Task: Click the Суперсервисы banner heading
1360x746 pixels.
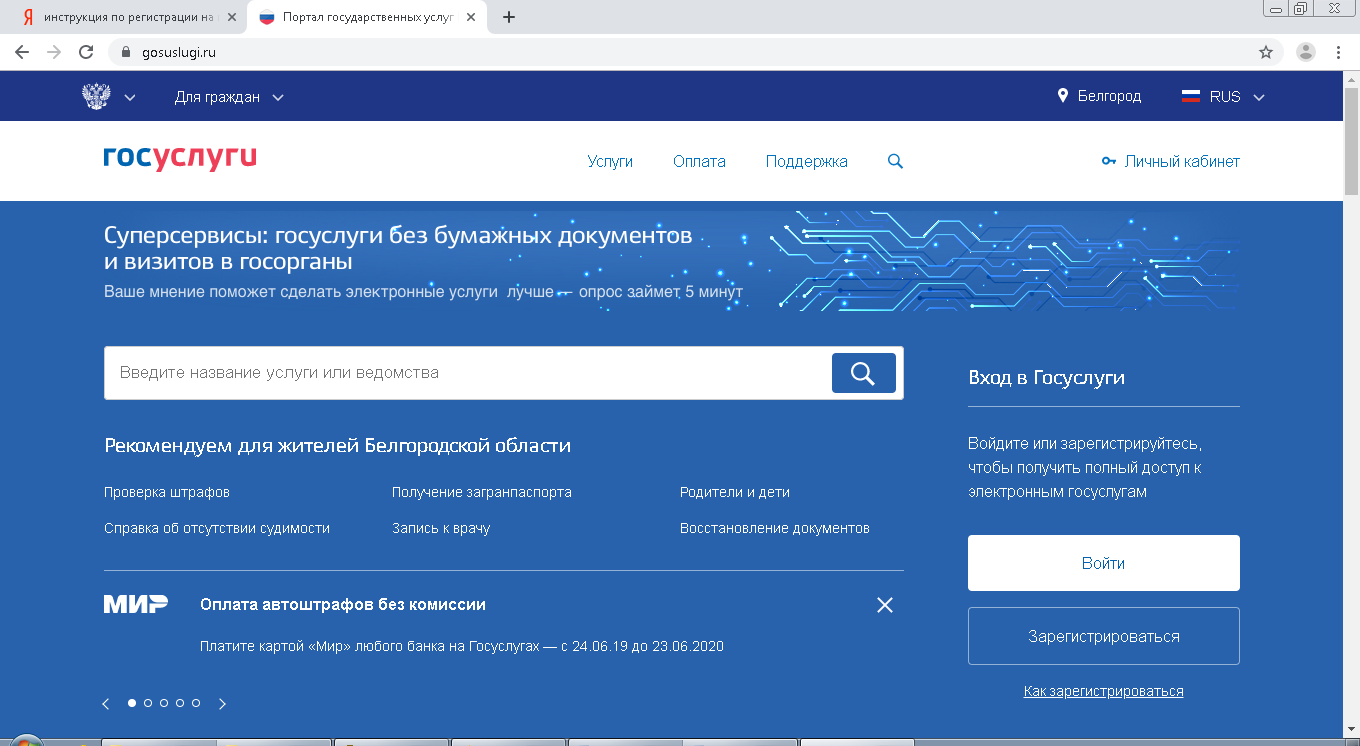Action: [x=398, y=248]
